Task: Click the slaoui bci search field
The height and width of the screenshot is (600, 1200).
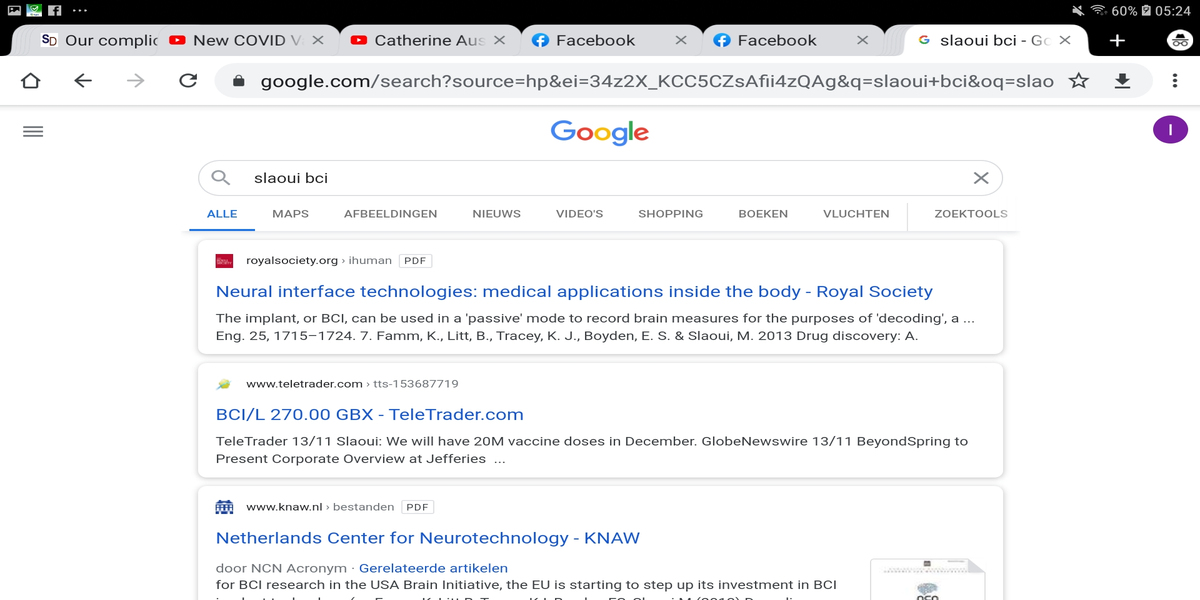Action: pyautogui.click(x=600, y=178)
